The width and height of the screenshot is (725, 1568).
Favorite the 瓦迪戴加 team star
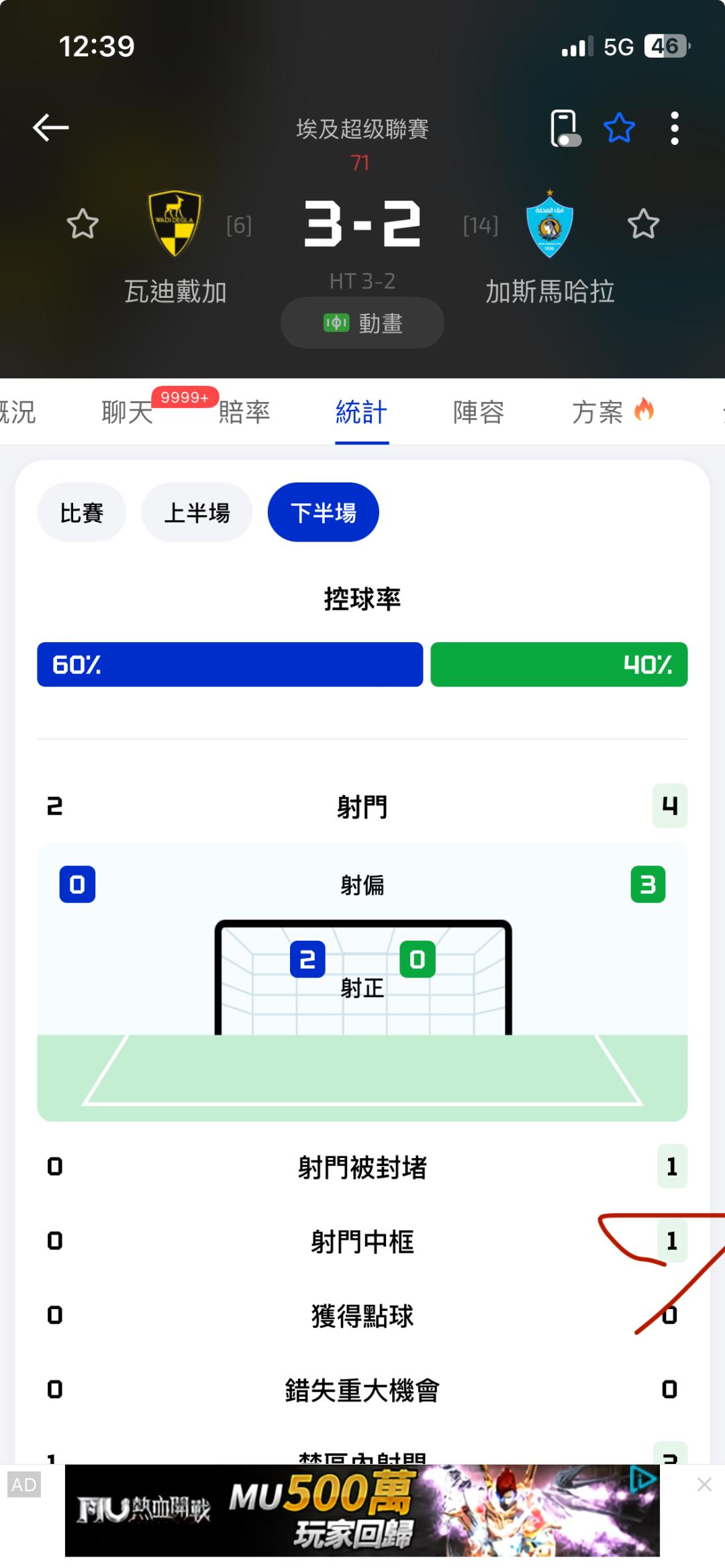83,224
